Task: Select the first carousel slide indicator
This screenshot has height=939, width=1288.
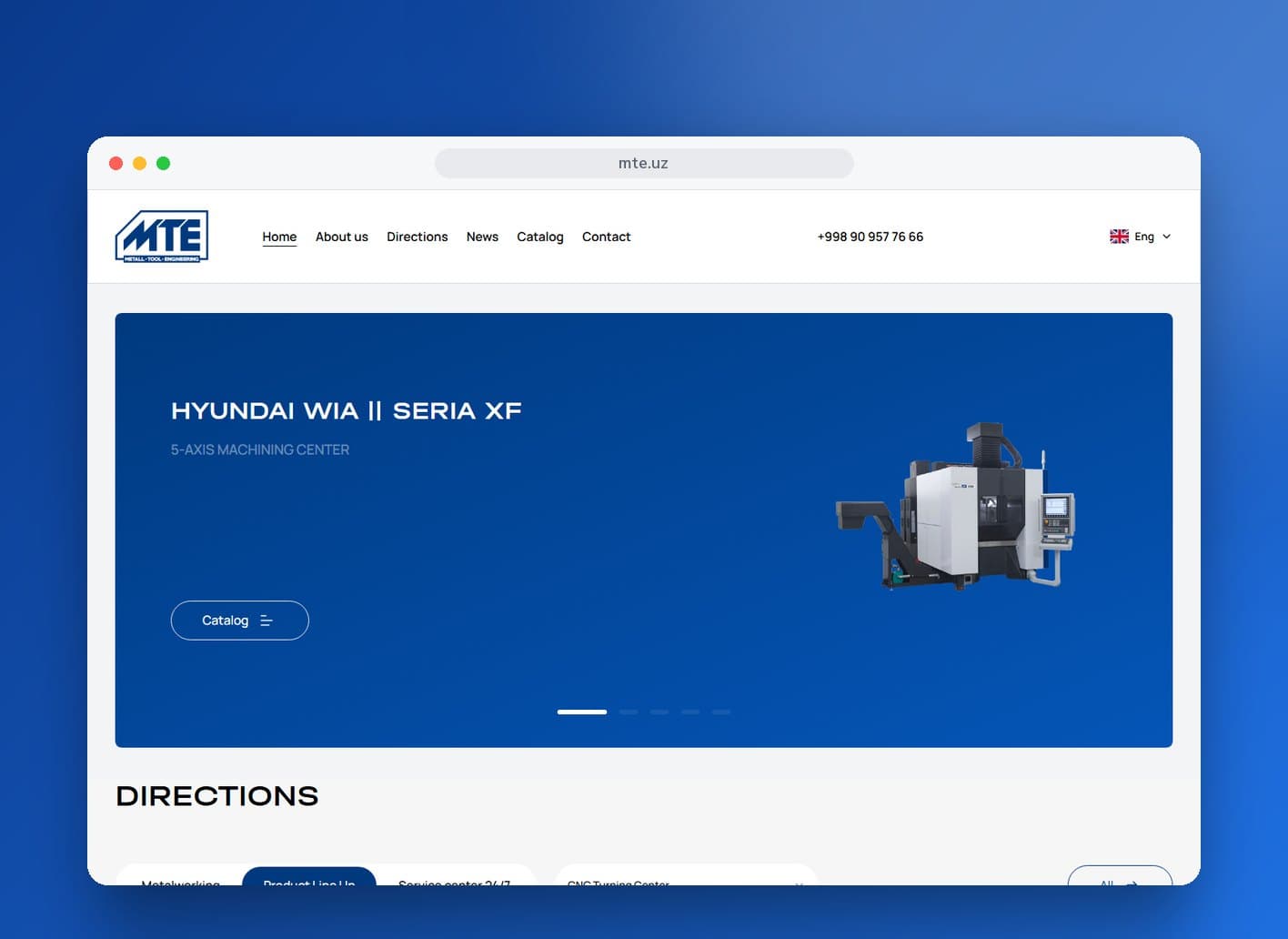Action: [x=582, y=712]
